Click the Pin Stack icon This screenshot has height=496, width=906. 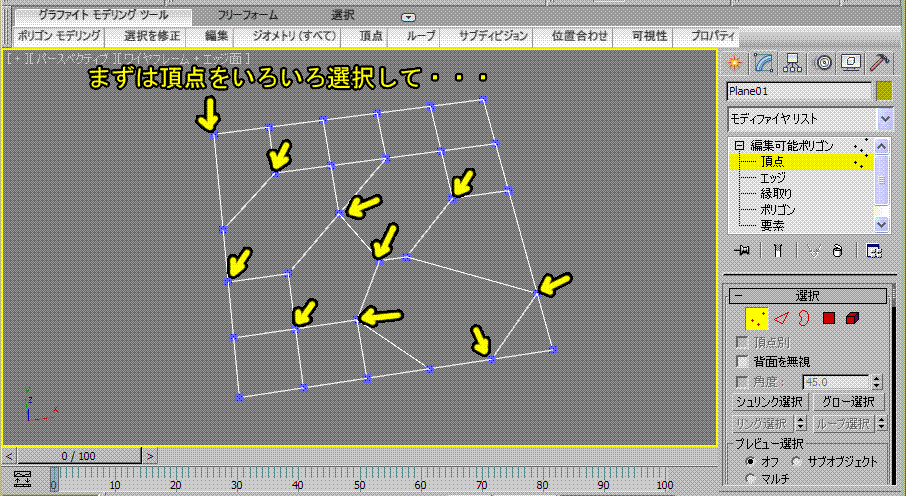[x=742, y=250]
